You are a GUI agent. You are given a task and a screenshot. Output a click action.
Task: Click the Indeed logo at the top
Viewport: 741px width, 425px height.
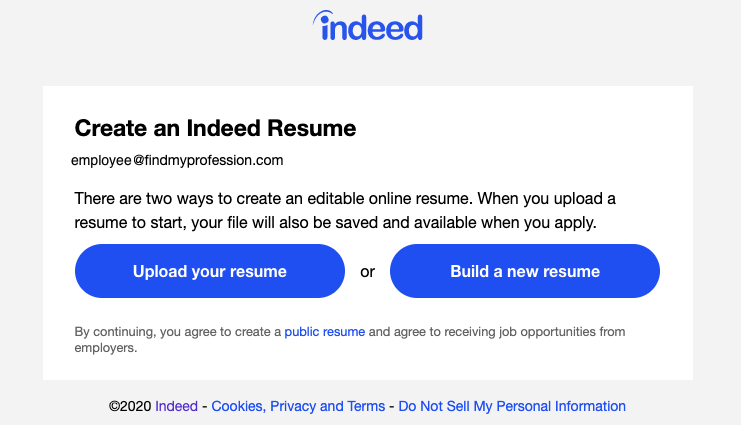(368, 26)
